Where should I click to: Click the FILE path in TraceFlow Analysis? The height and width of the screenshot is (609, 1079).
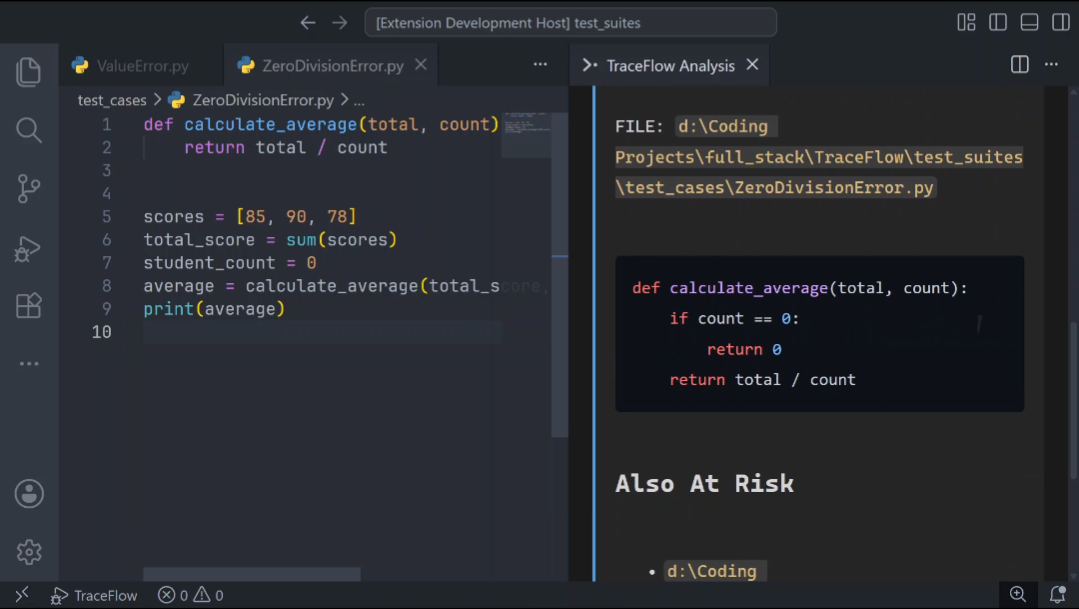click(x=819, y=157)
